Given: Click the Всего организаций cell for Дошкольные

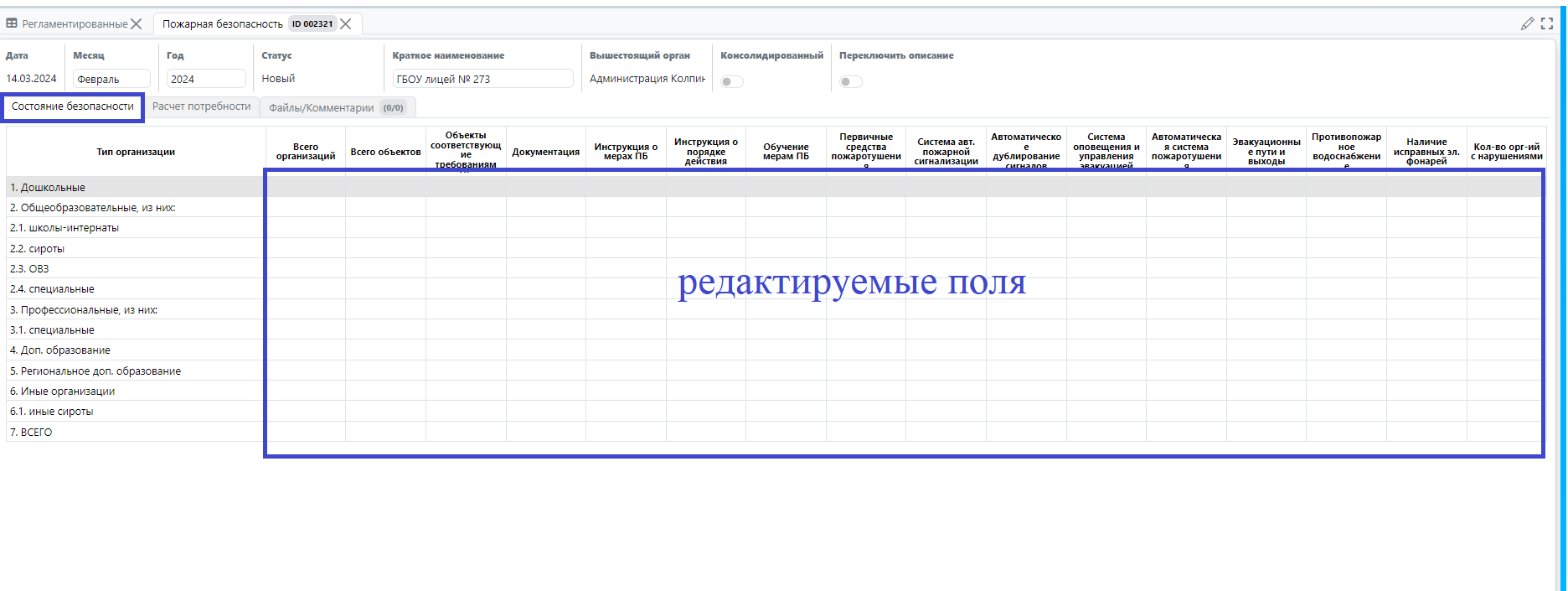Looking at the screenshot, I should pyautogui.click(x=306, y=187).
